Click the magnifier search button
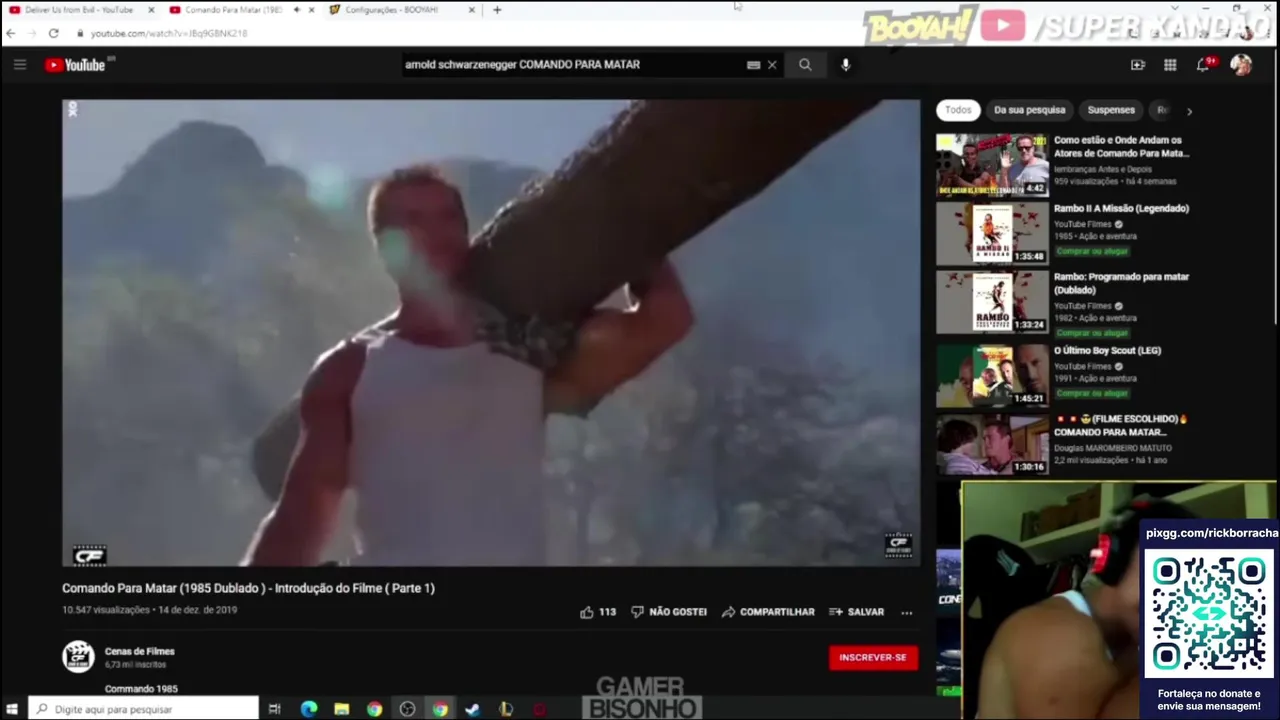The width and height of the screenshot is (1280, 720). (x=805, y=65)
